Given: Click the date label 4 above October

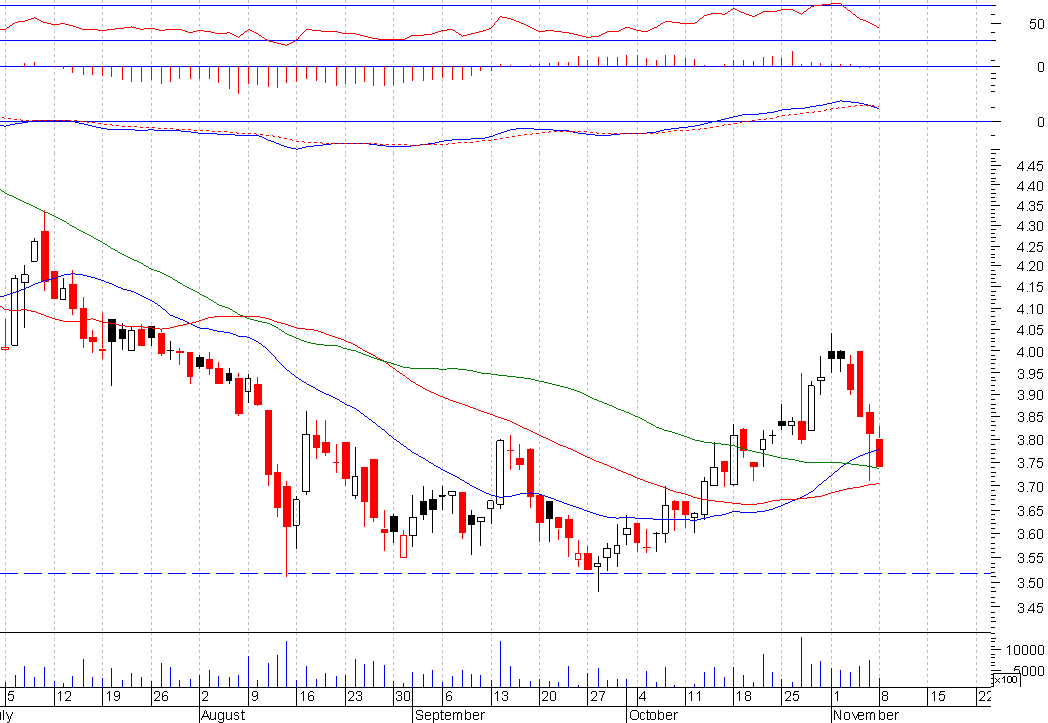Looking at the screenshot, I should pos(642,696).
